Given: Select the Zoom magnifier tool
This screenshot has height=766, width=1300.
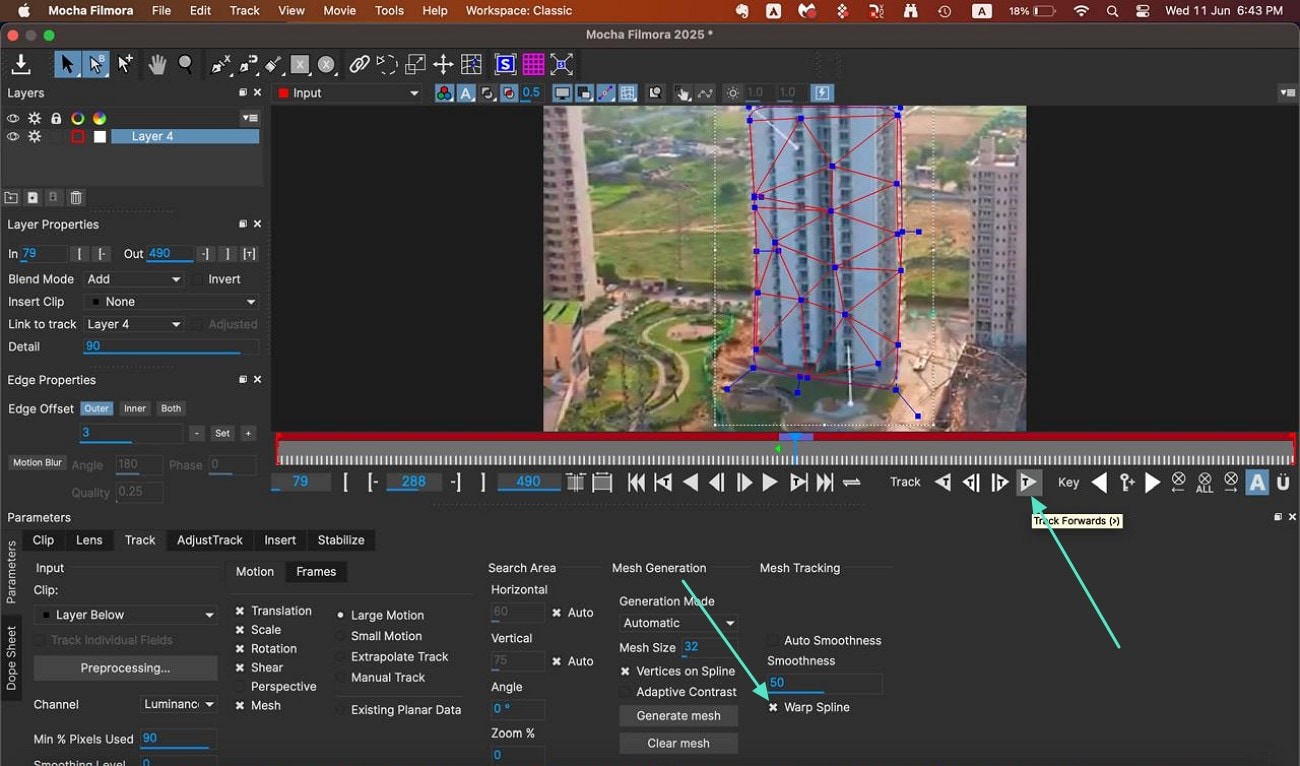Looking at the screenshot, I should 186,64.
